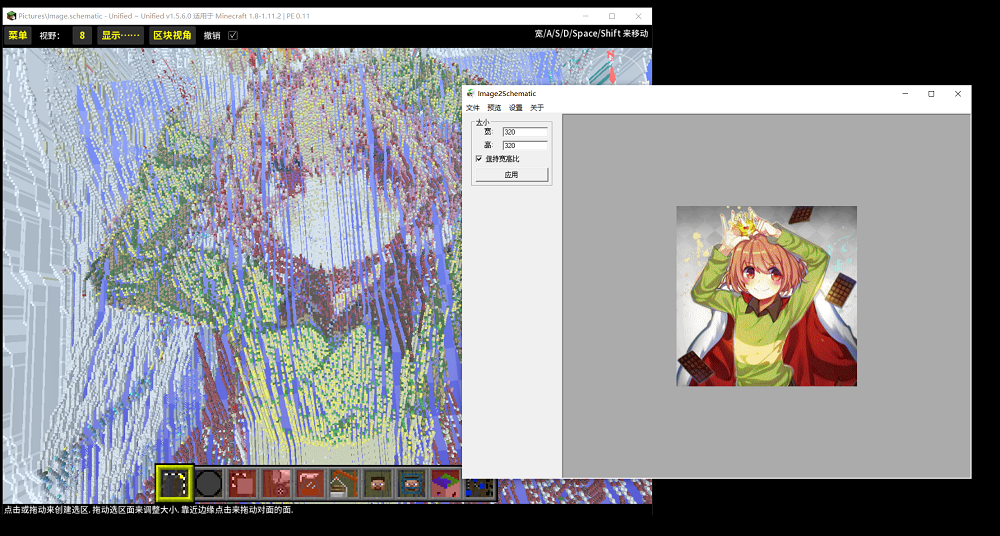This screenshot has width=1000, height=536.
Task: Choose the NBT Explorer tool in hotbar
Action: (x=479, y=488)
